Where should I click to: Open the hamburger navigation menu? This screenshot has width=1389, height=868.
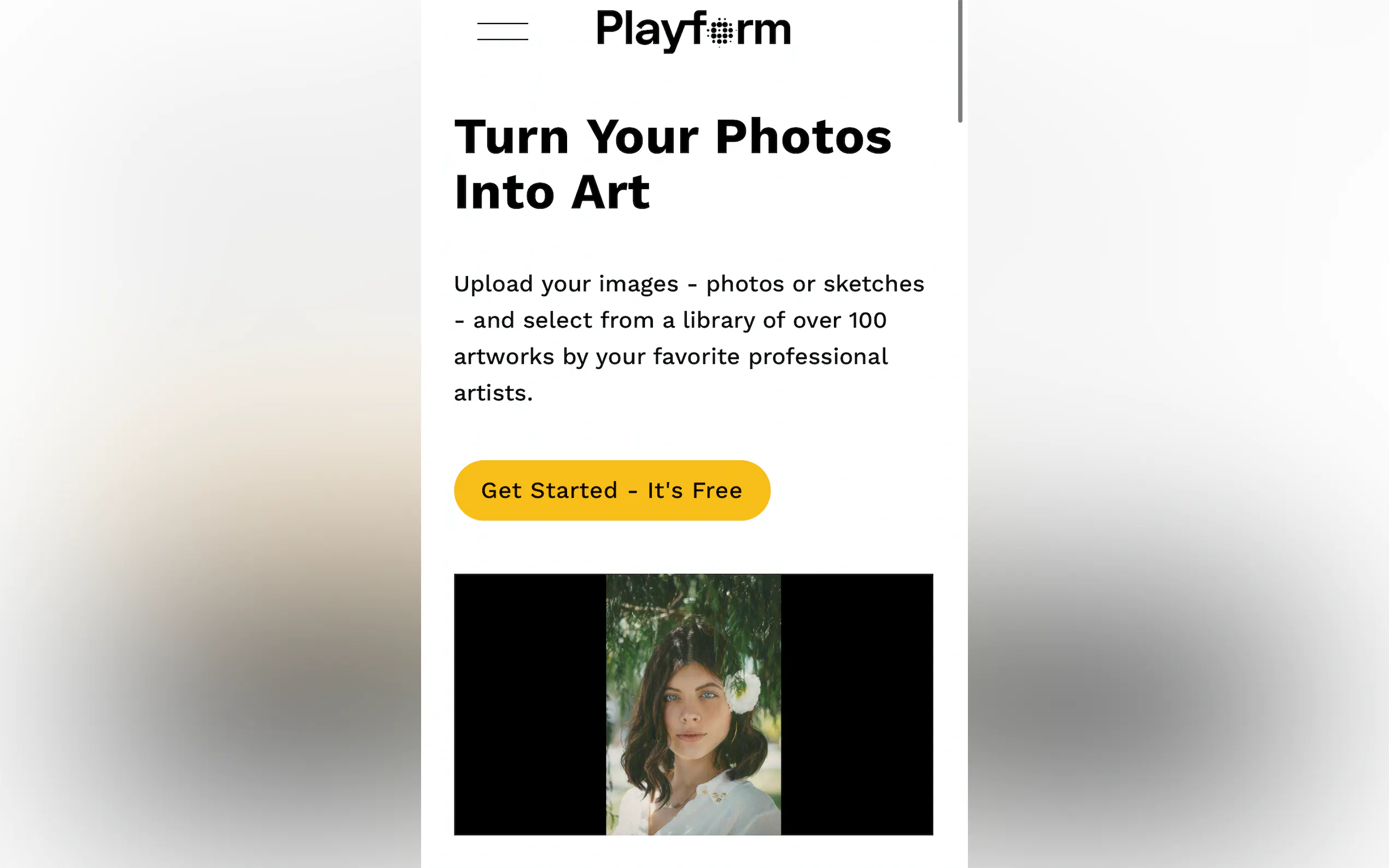point(503,32)
